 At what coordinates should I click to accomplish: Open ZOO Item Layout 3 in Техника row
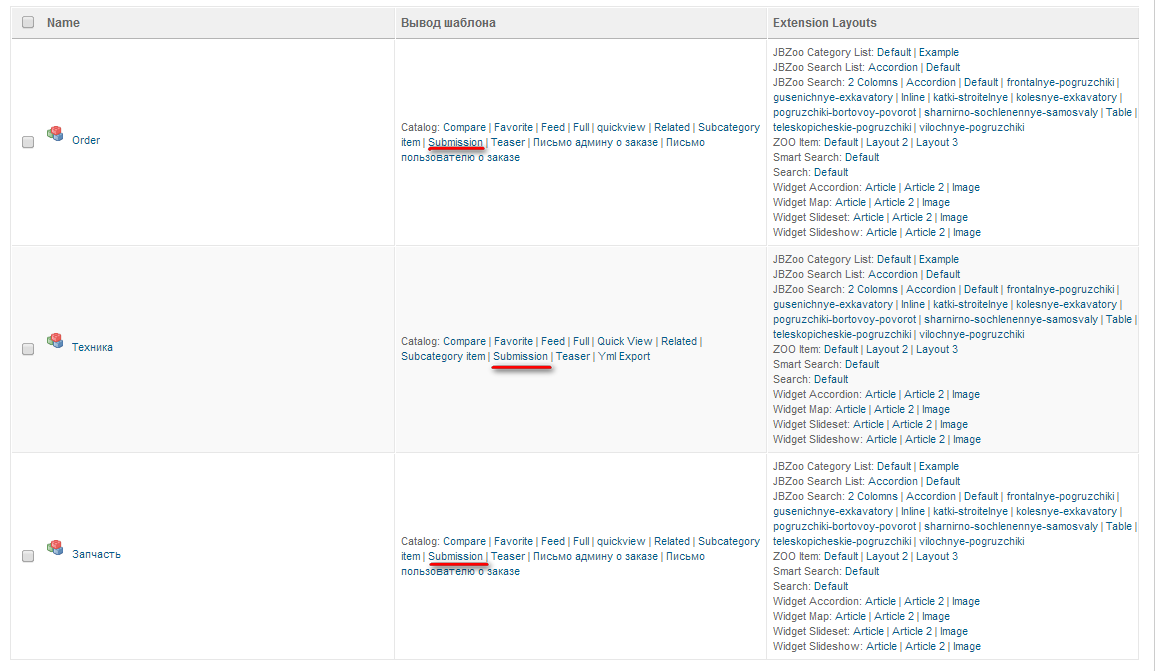pyautogui.click(x=937, y=350)
